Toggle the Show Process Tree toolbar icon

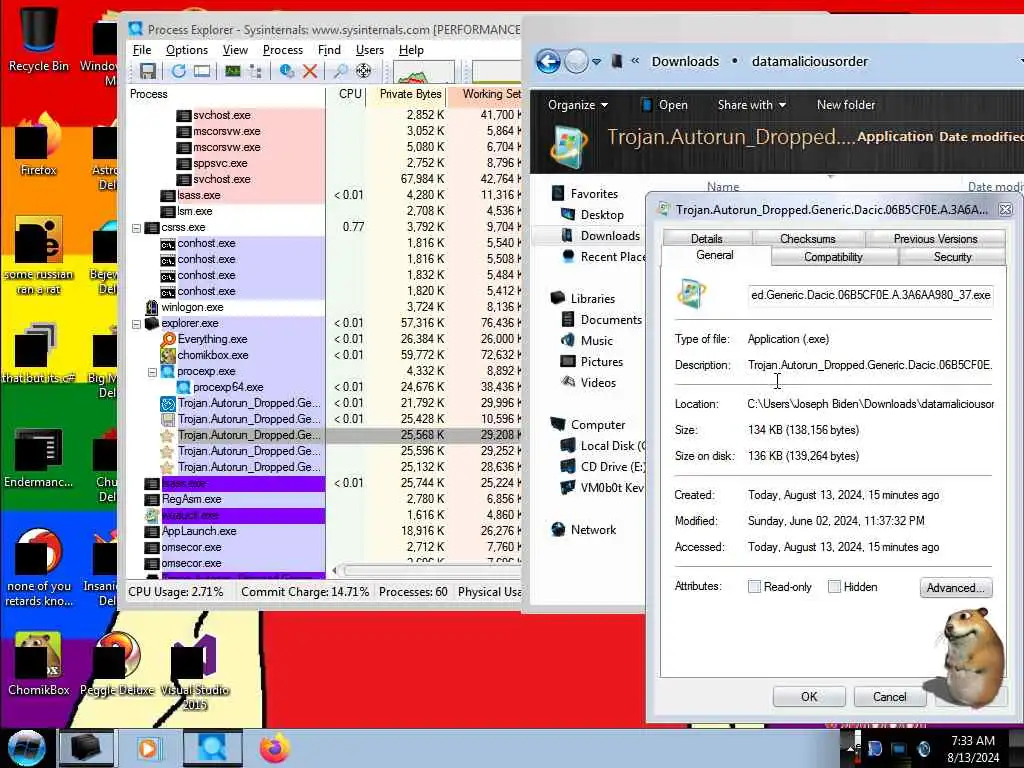click(x=255, y=71)
